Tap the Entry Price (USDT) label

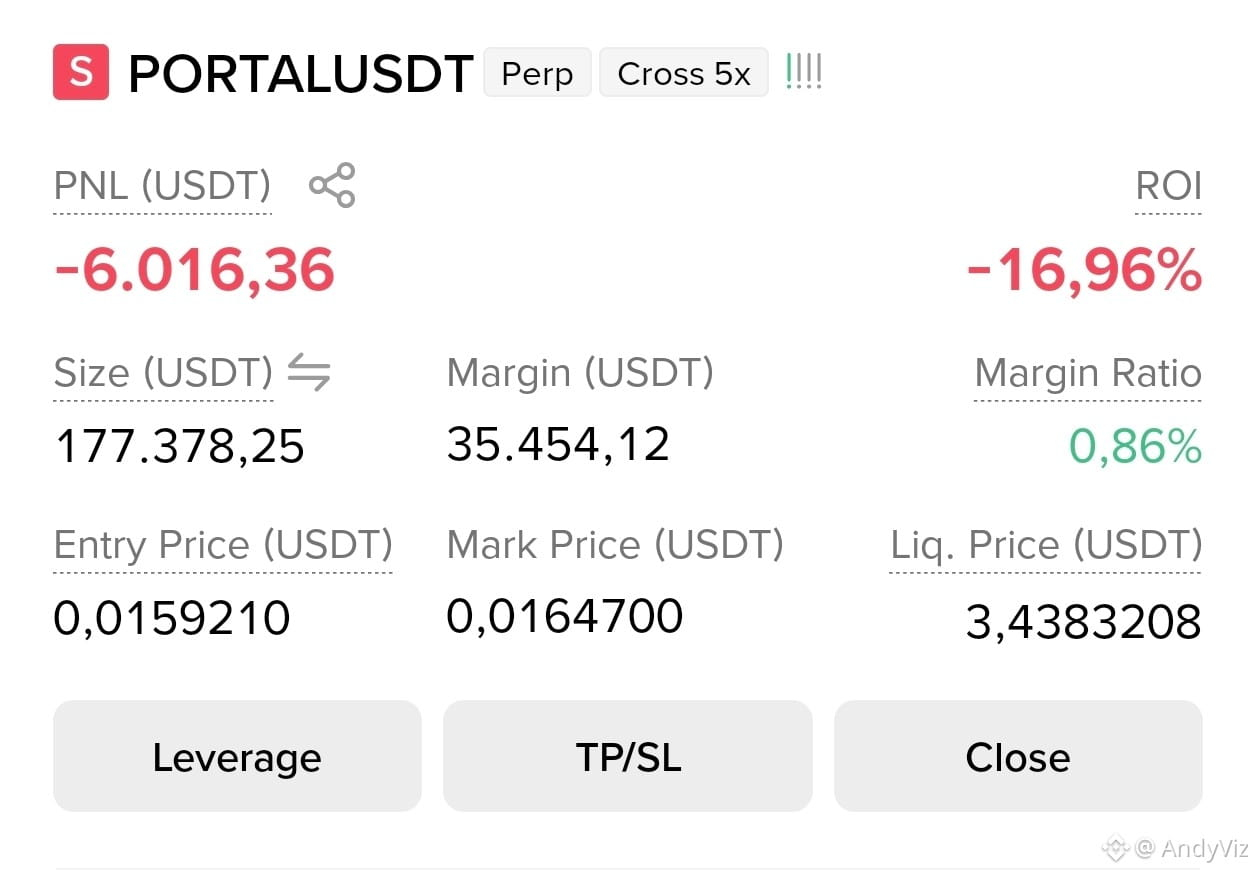223,546
